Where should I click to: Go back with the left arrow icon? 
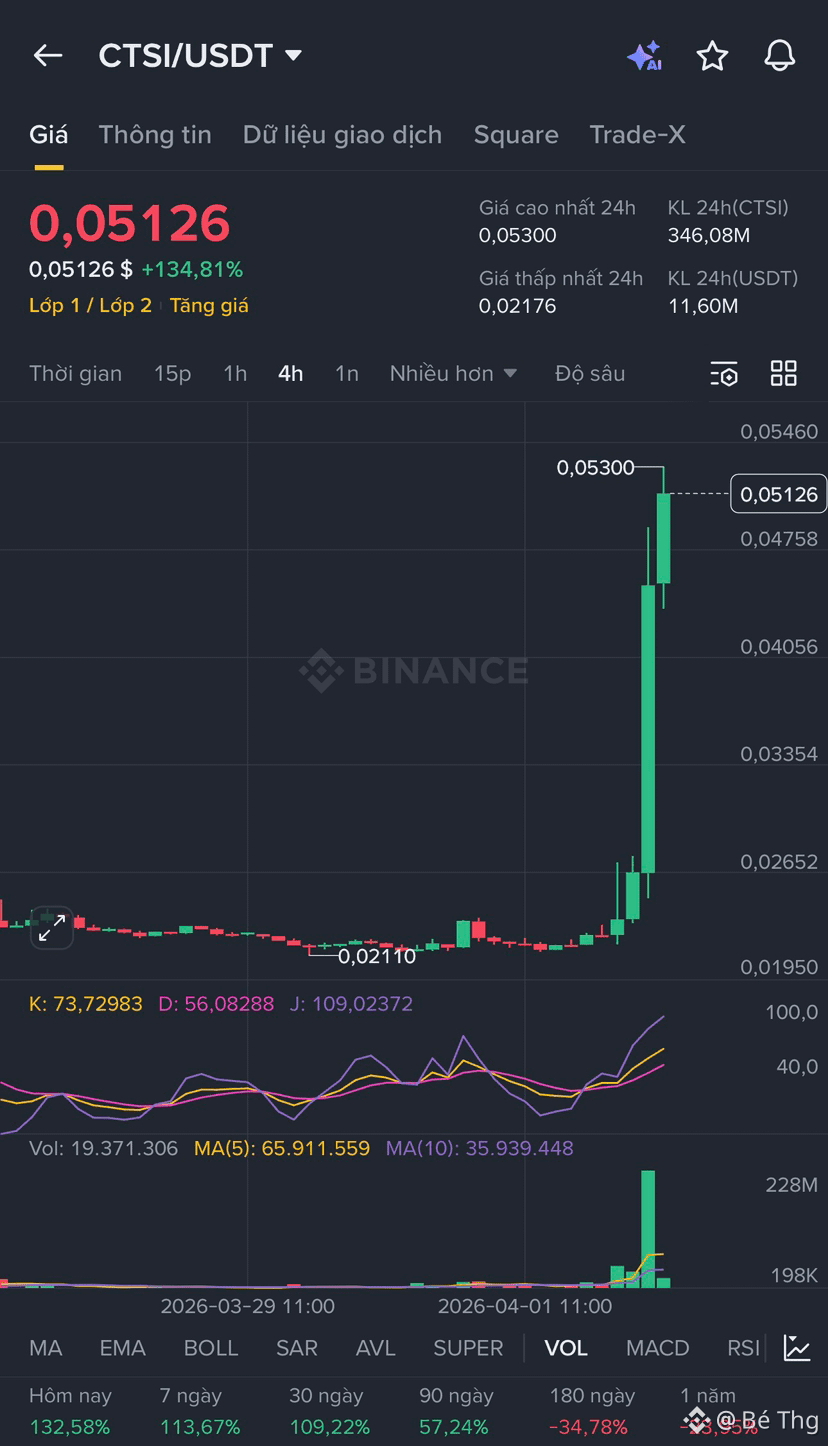tap(48, 56)
